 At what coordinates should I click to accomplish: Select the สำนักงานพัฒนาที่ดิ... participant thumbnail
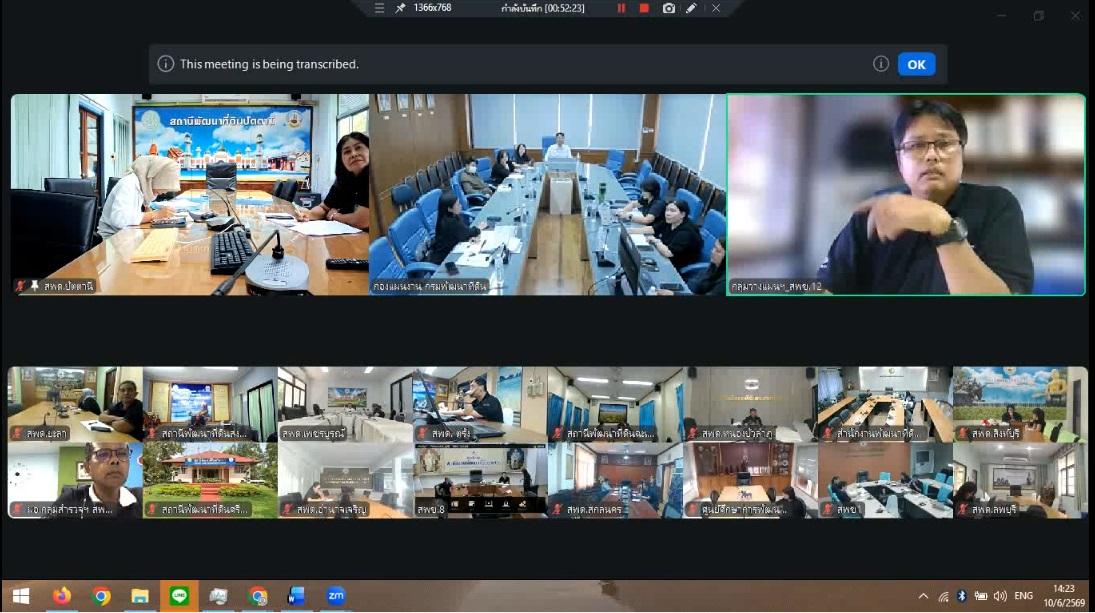pos(885,404)
